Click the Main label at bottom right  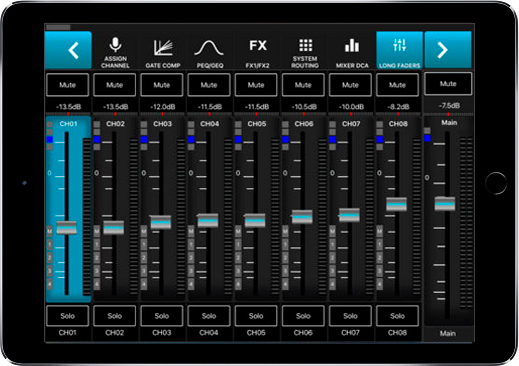[x=447, y=333]
